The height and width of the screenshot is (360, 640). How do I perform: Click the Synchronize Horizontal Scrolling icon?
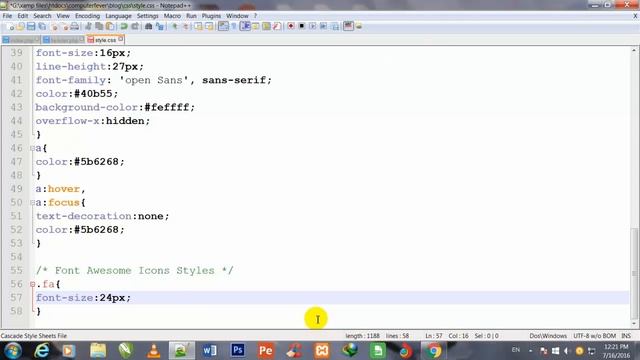pos(209,27)
